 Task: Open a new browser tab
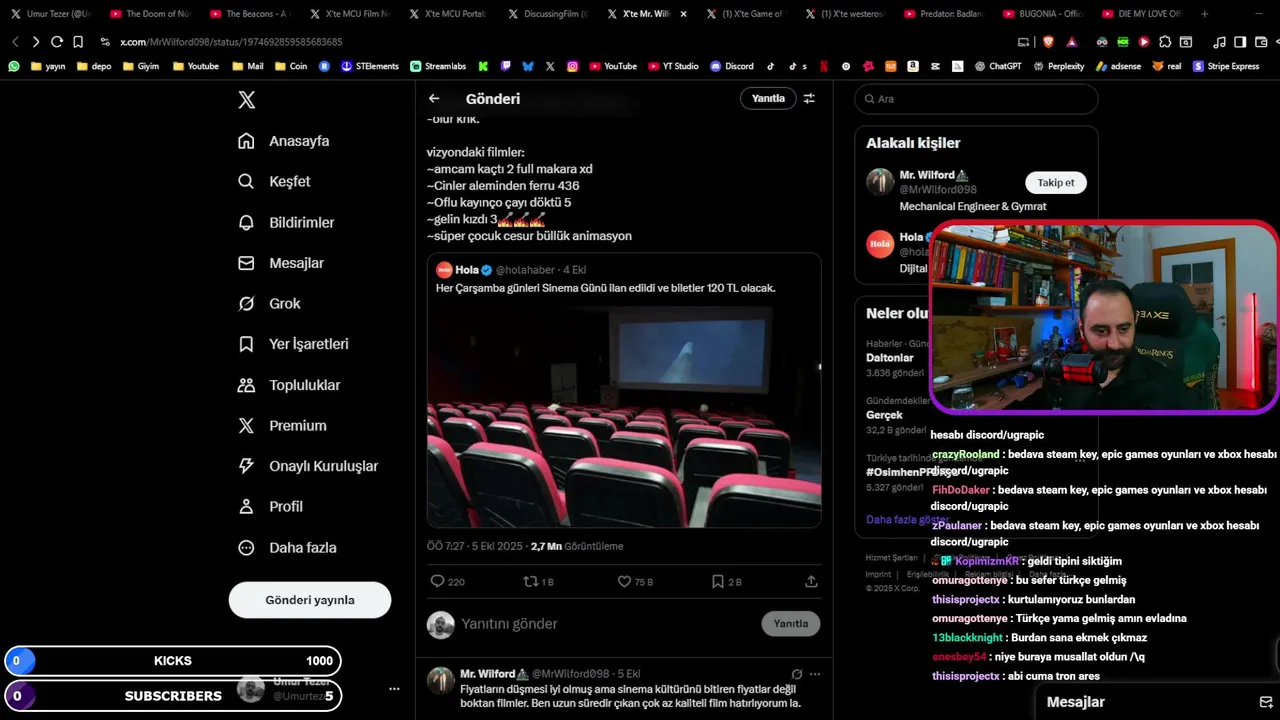(x=1204, y=14)
